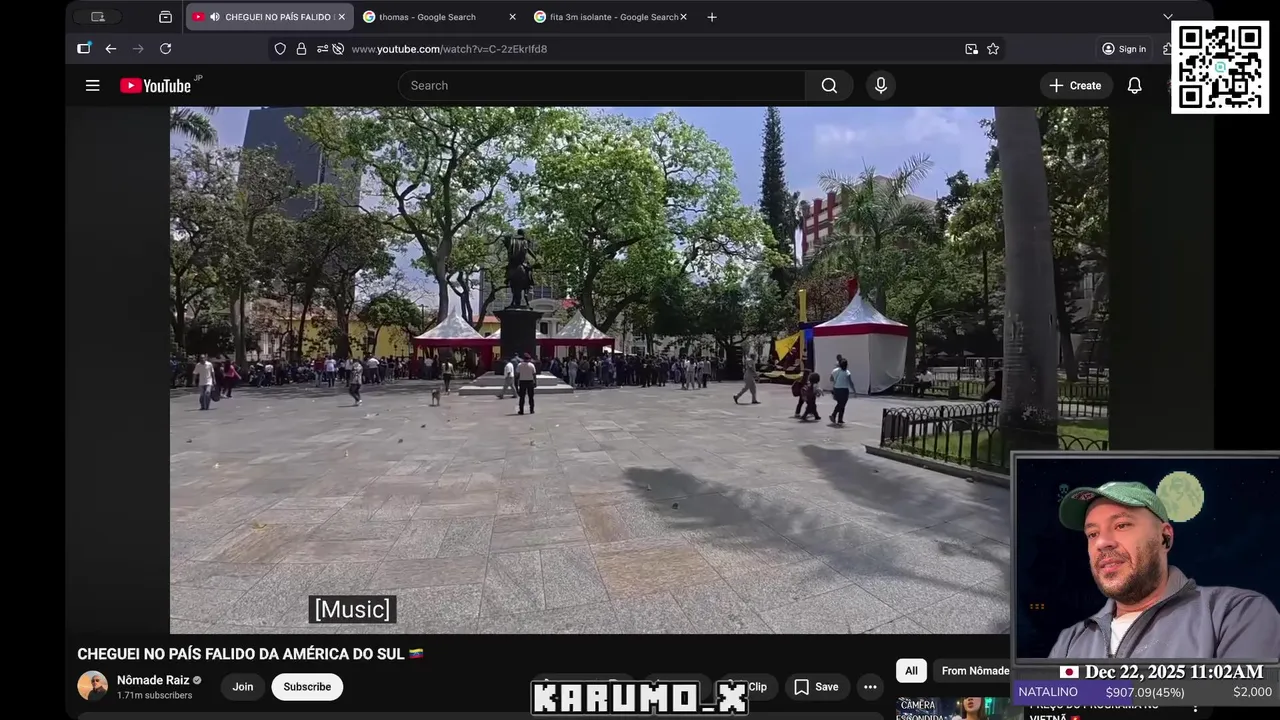1280x720 pixels.
Task: Show site security padlock info
Action: [x=301, y=49]
